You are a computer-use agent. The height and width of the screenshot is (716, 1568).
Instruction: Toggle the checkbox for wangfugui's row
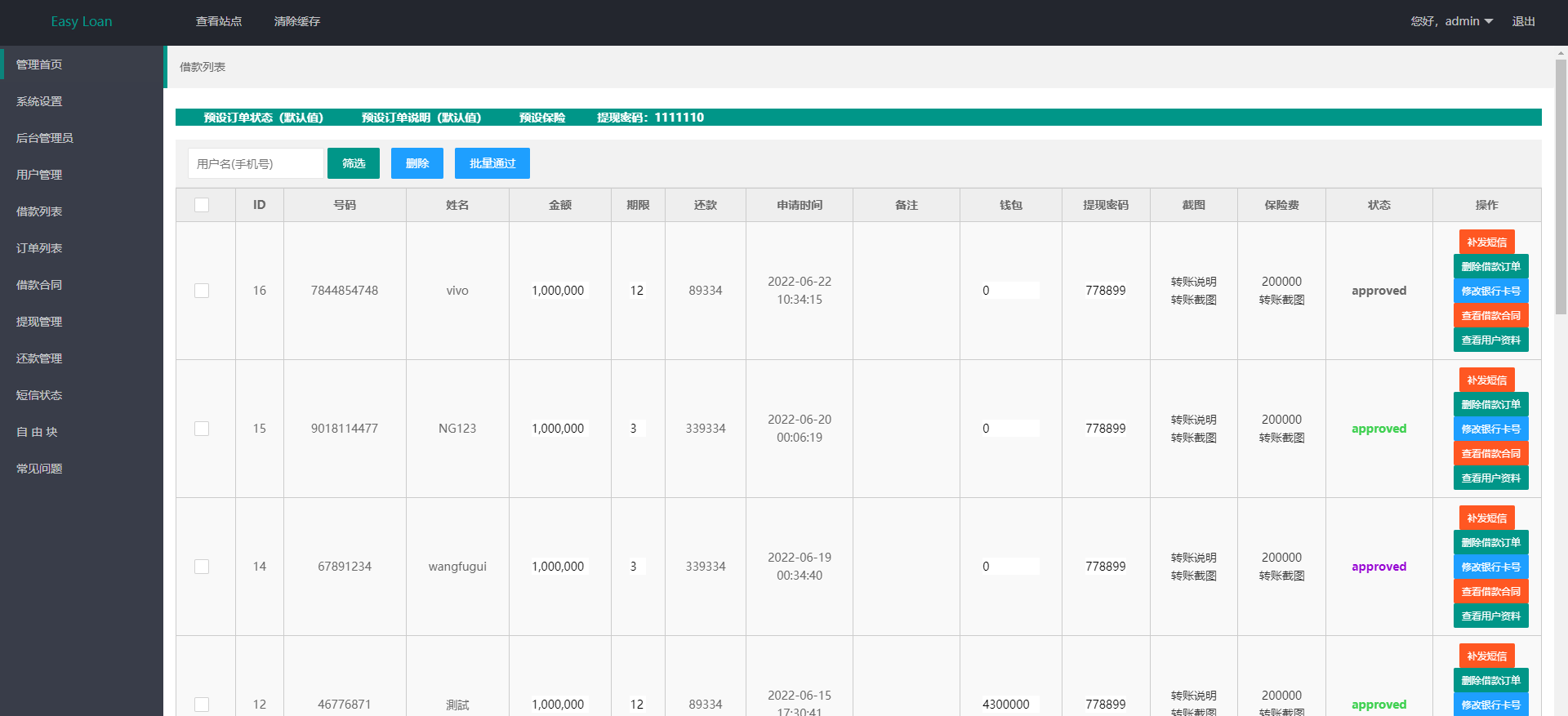tap(202, 567)
